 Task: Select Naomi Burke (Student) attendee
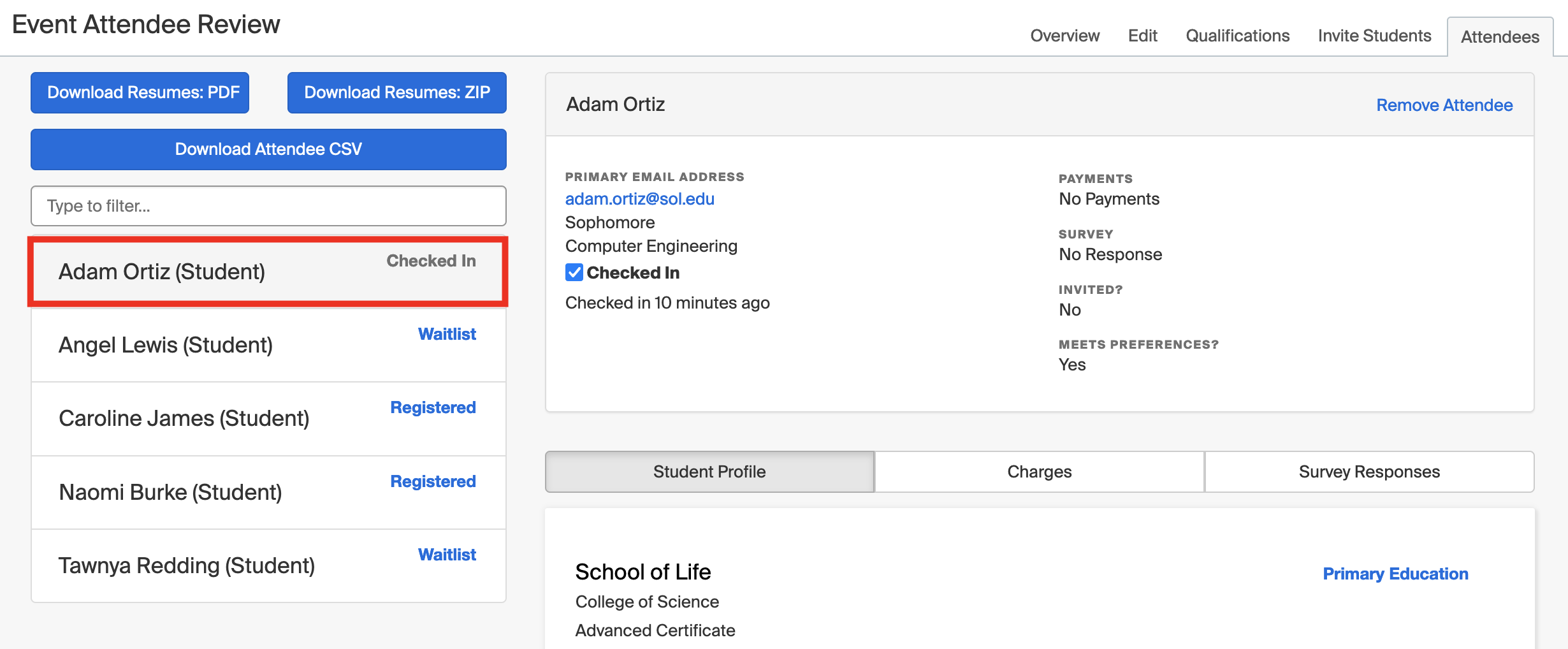(268, 492)
